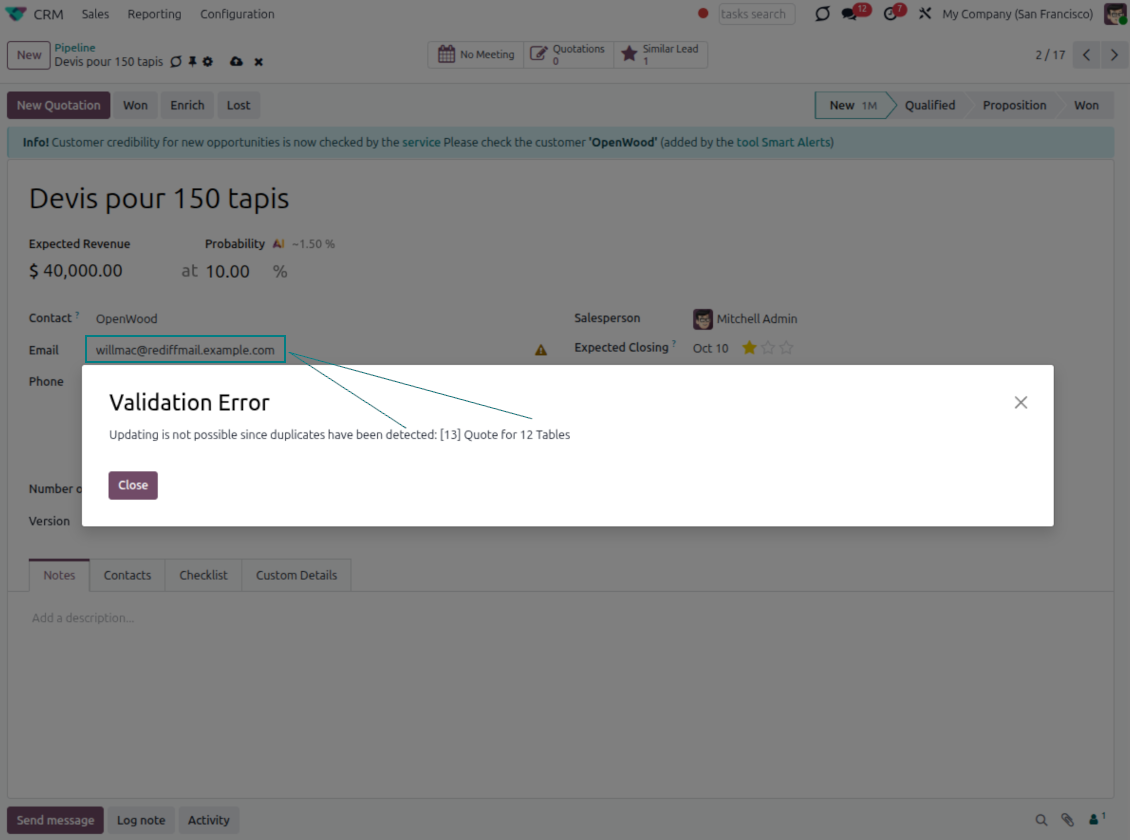
Task: Open the Configuration menu
Action: (x=237, y=14)
